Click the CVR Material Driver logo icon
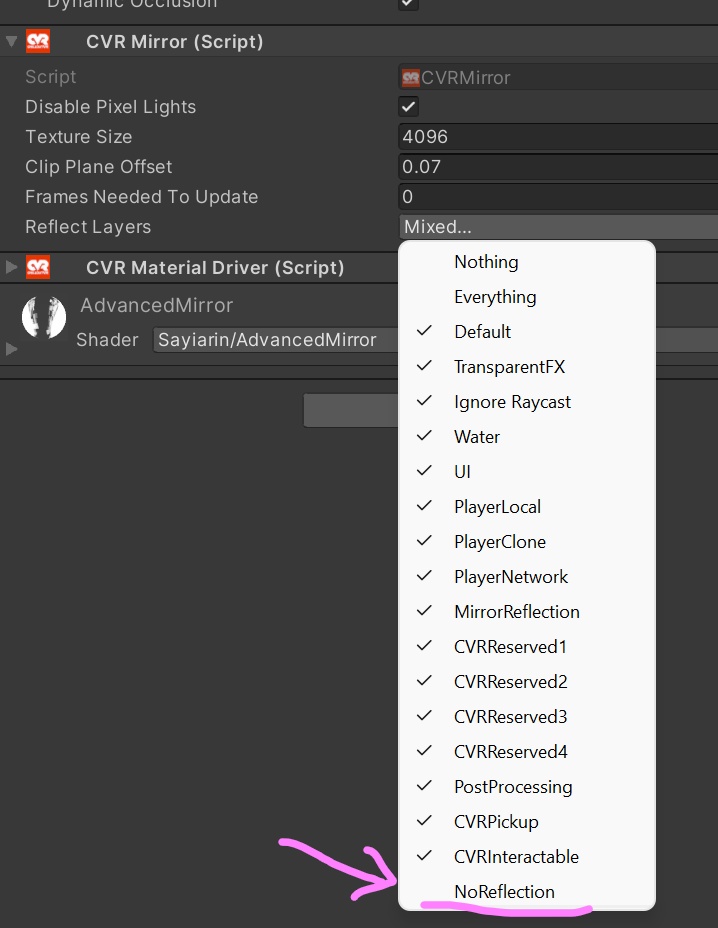The height and width of the screenshot is (928, 718). 38,268
